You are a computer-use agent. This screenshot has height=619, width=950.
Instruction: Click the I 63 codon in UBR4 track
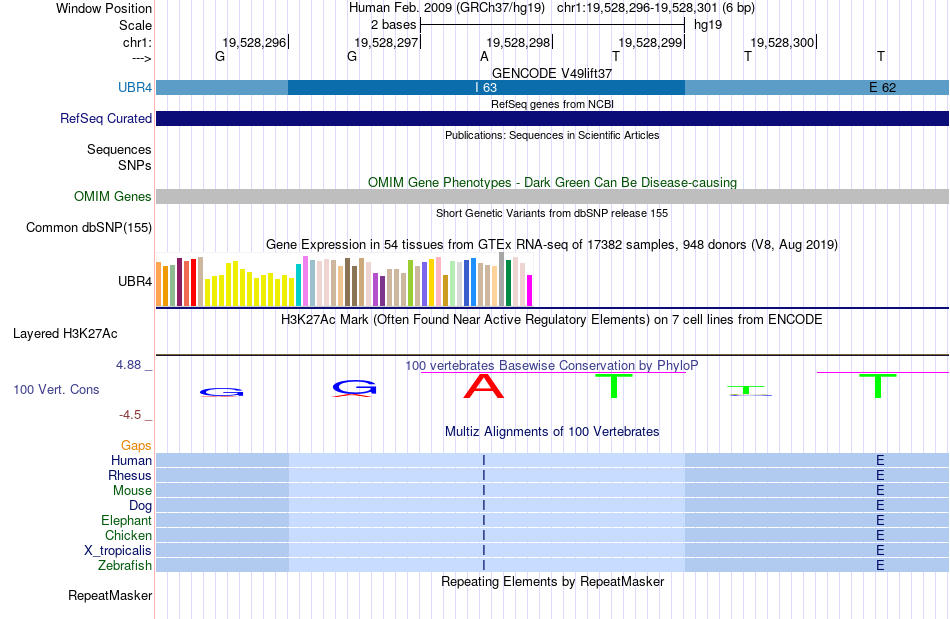(x=486, y=87)
